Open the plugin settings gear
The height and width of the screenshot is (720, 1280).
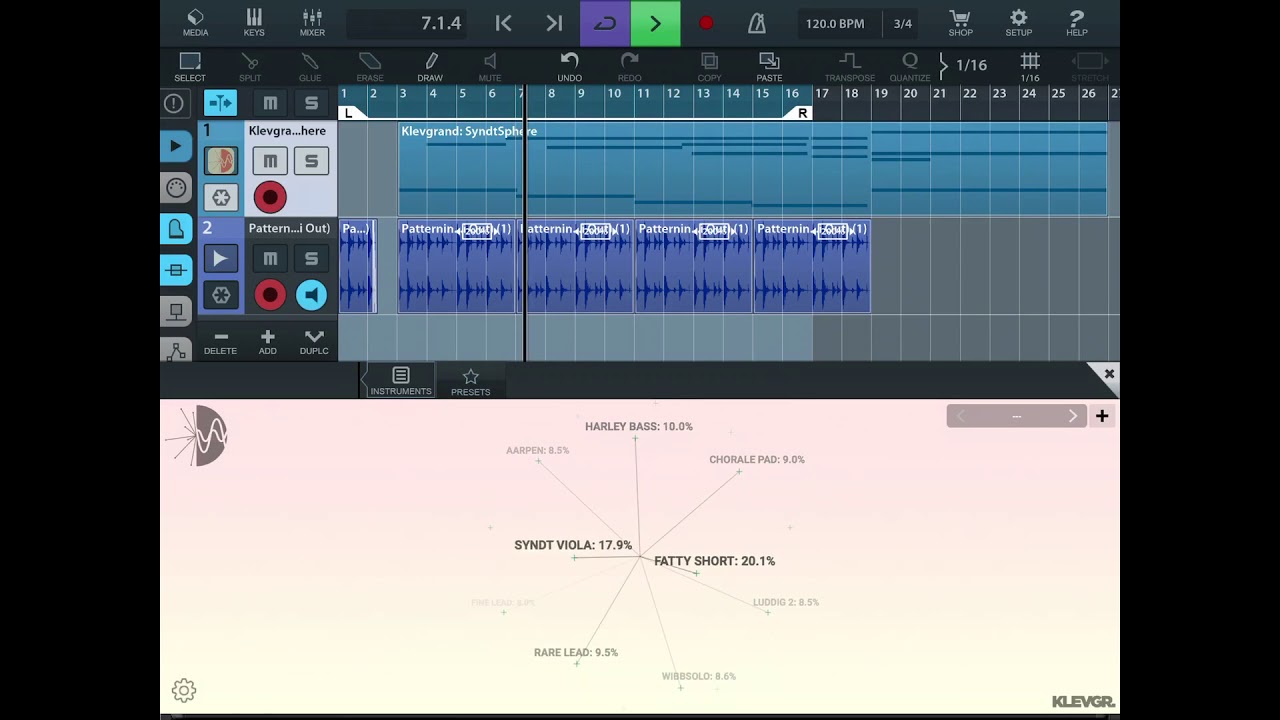coord(184,690)
